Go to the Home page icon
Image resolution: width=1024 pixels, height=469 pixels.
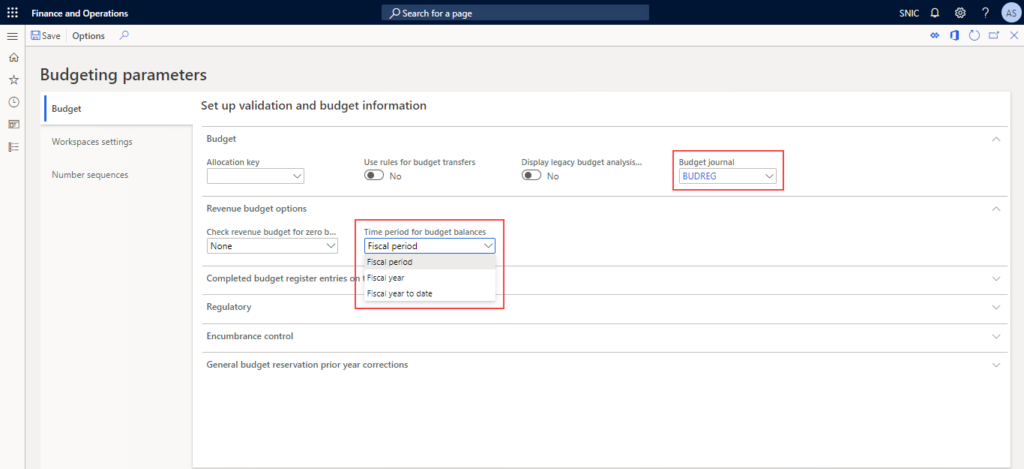[13, 58]
